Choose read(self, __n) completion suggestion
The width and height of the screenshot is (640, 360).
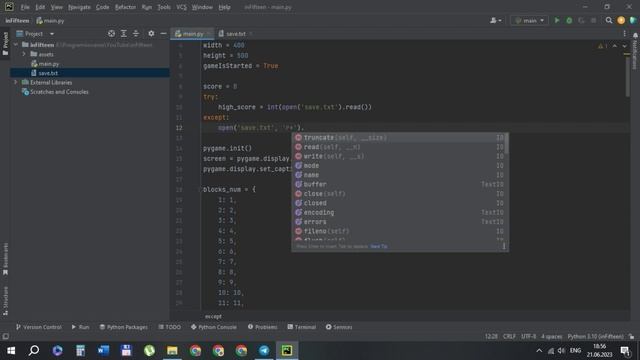[x=399, y=147]
